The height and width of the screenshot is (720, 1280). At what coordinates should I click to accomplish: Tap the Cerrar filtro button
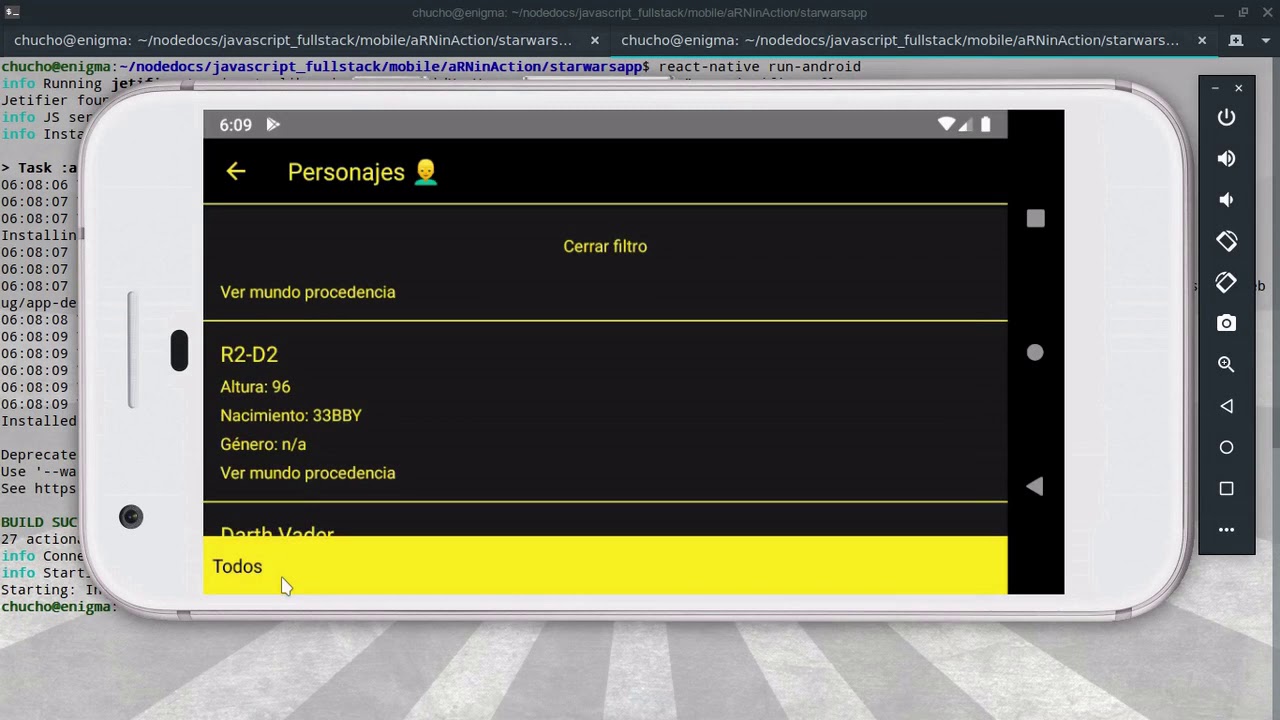(x=605, y=246)
